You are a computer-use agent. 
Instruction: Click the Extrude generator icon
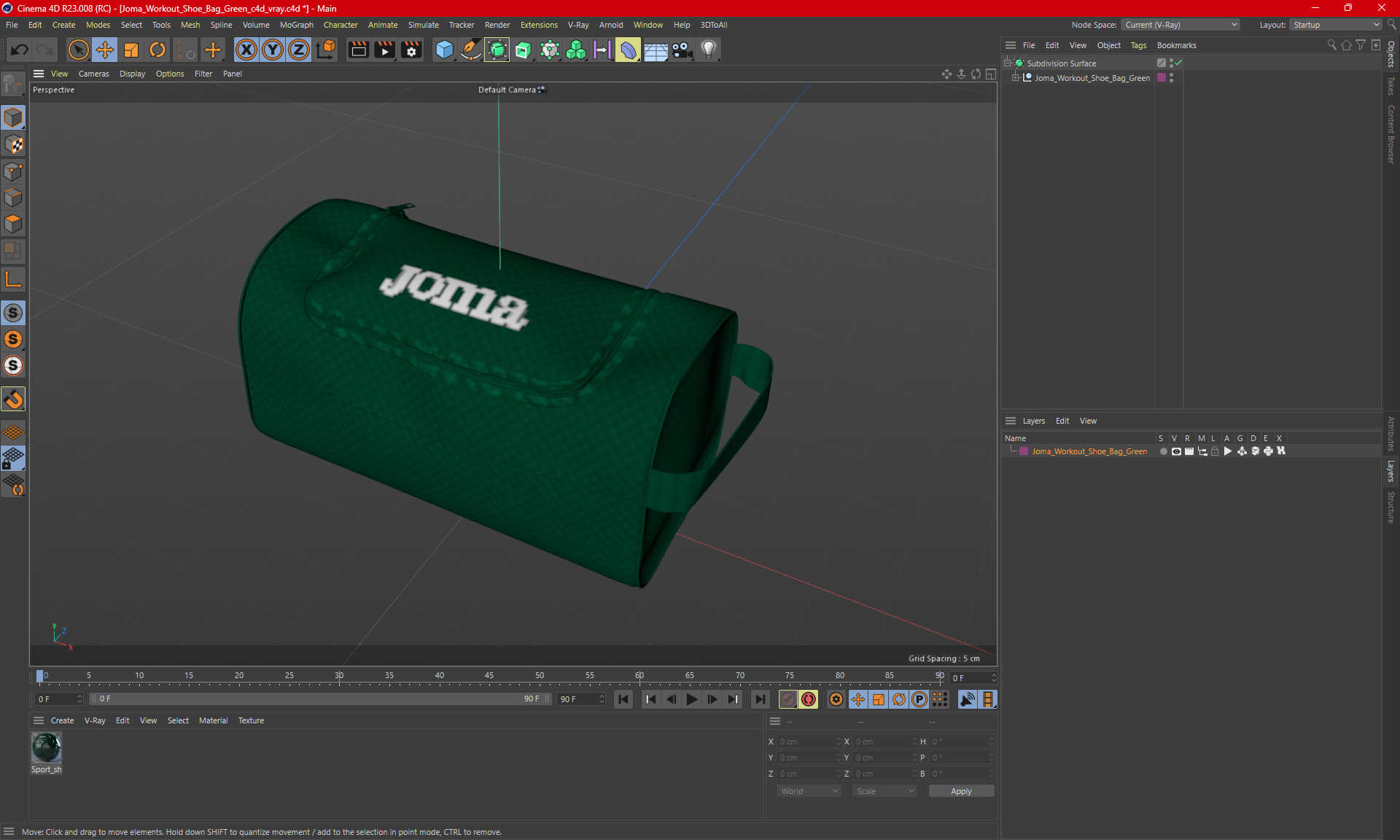coord(524,50)
